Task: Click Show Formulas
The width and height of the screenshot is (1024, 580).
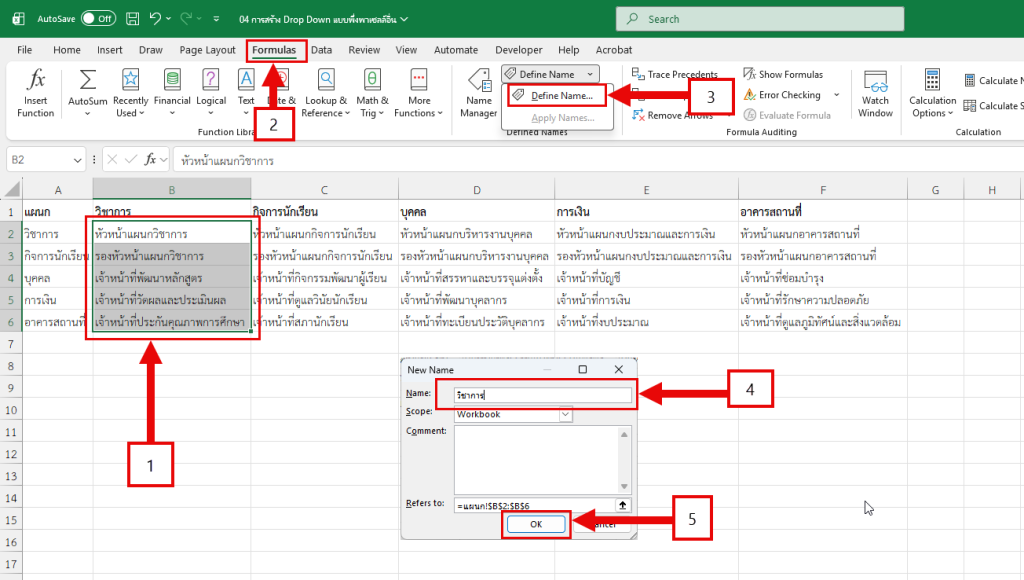Action: (x=783, y=74)
